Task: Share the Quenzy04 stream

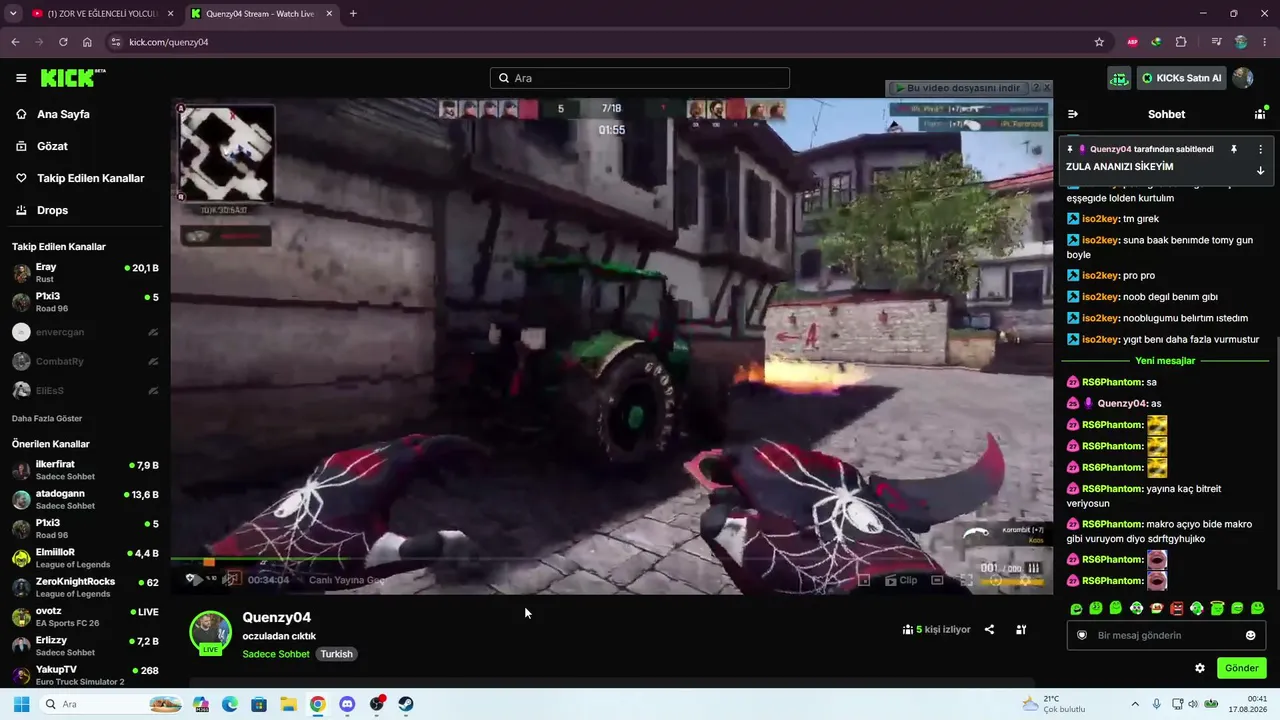Action: click(989, 630)
